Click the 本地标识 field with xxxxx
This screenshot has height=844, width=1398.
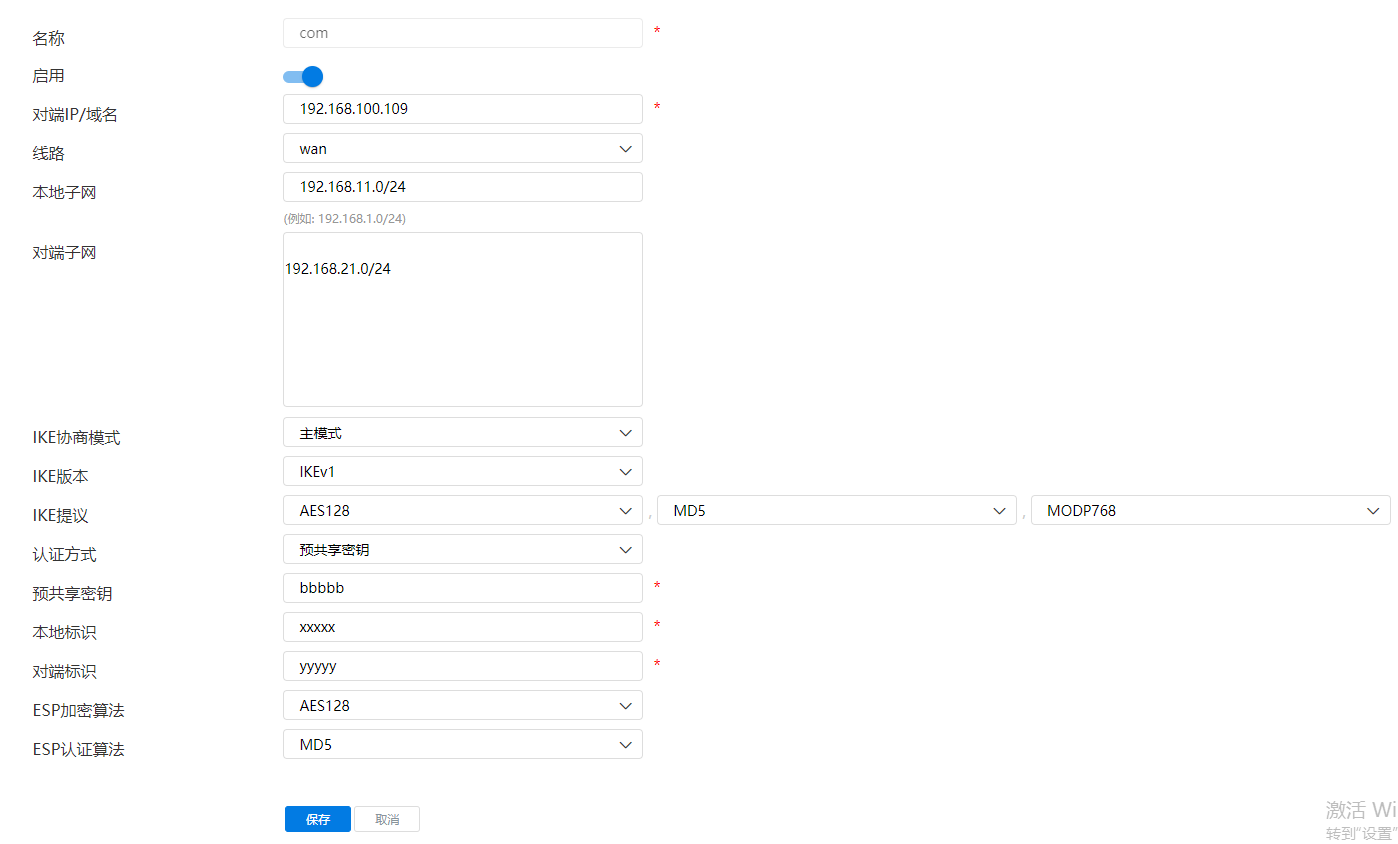pyautogui.click(x=462, y=628)
